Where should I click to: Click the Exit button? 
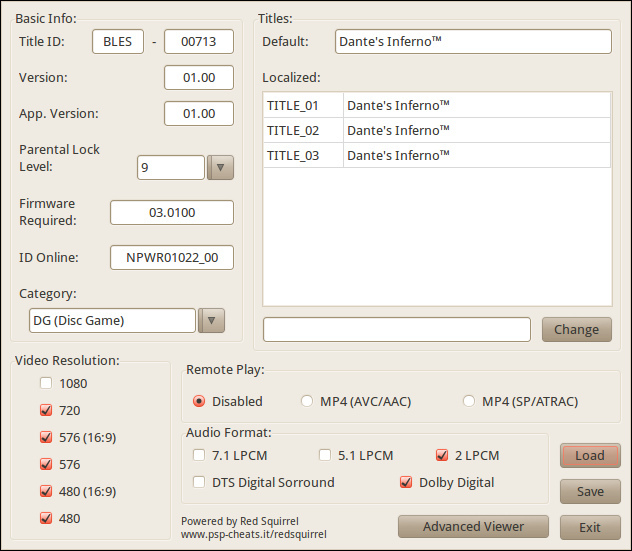[x=590, y=527]
